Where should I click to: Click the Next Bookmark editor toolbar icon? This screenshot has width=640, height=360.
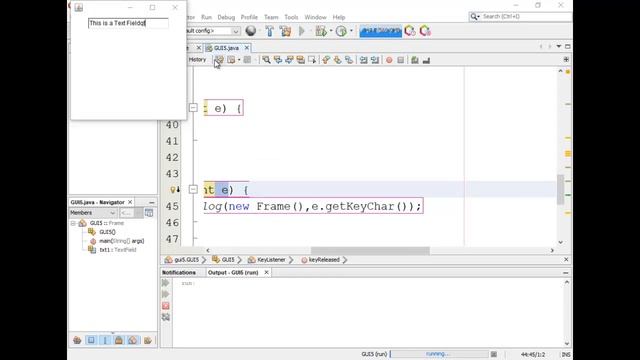[x=337, y=60]
